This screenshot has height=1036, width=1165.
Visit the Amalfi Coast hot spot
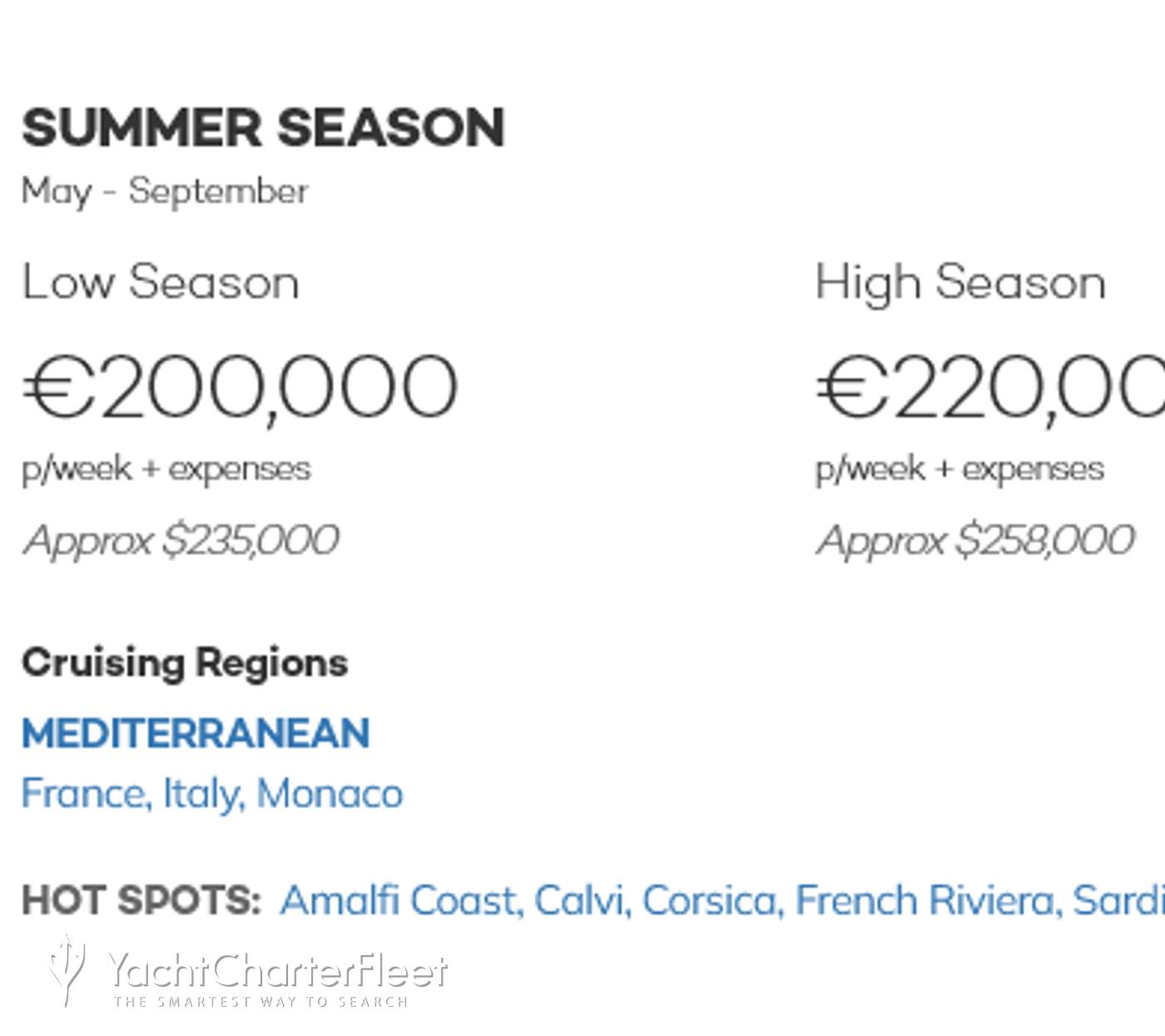point(400,900)
